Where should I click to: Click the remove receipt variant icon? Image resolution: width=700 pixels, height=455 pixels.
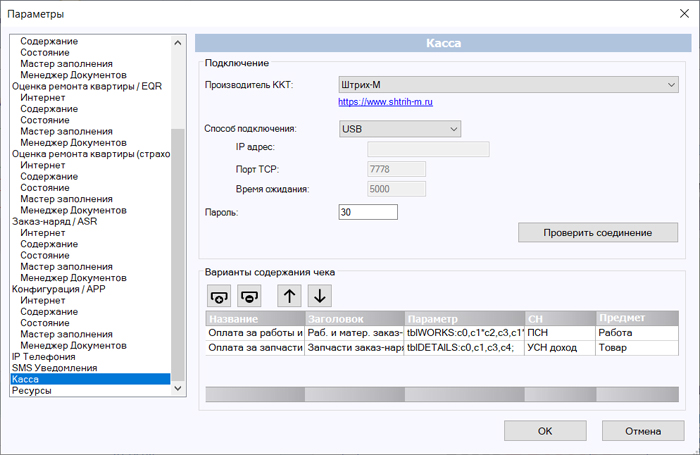(249, 296)
